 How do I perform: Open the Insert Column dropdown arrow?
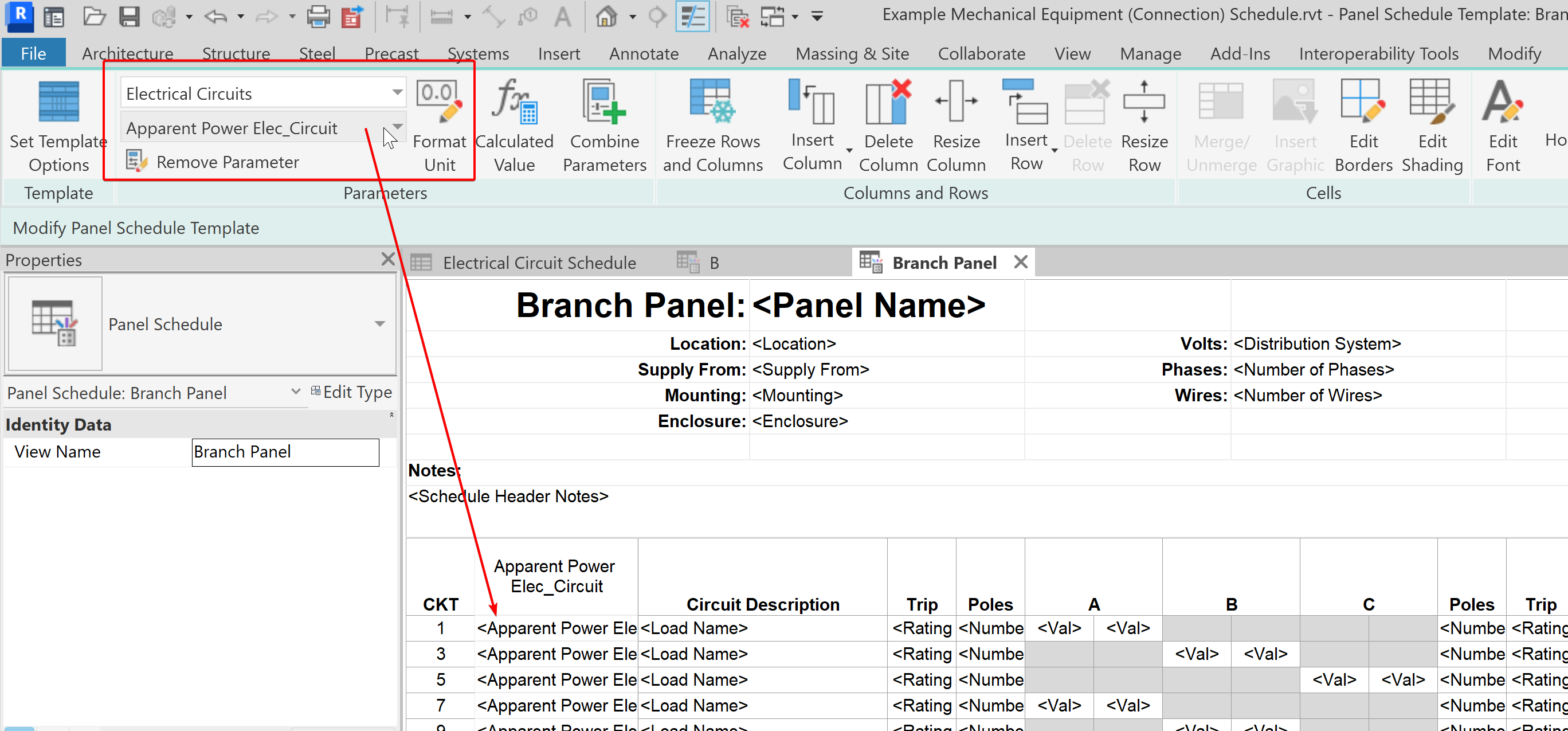tap(849, 150)
